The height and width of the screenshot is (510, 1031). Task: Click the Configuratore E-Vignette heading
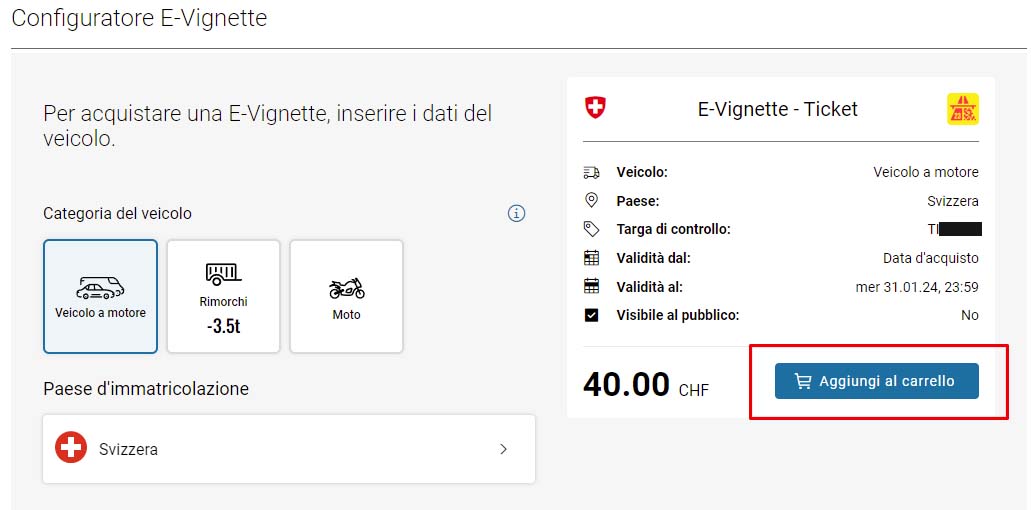pyautogui.click(x=139, y=18)
